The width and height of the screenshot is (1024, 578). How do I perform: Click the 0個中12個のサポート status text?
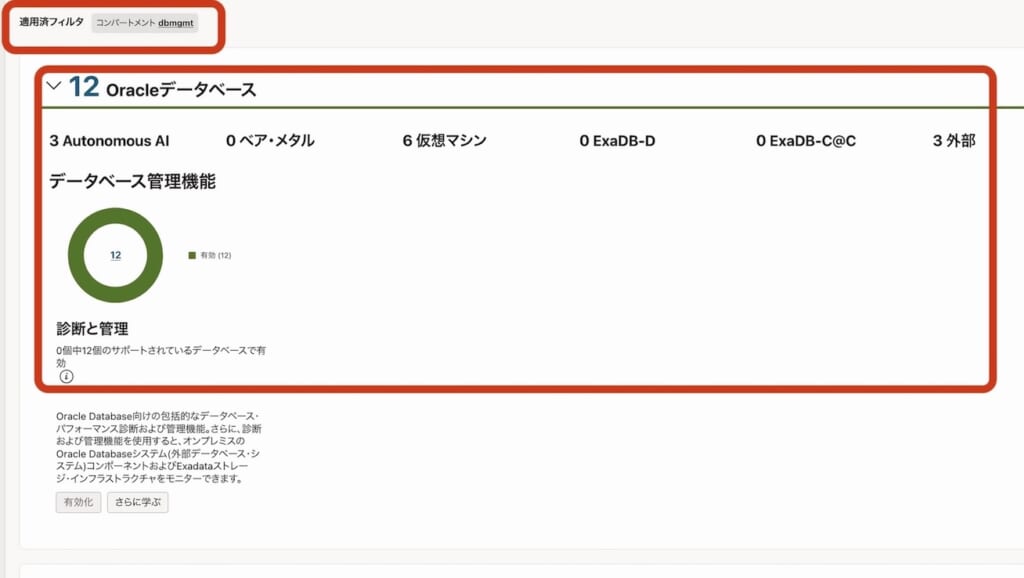pyautogui.click(x=161, y=357)
